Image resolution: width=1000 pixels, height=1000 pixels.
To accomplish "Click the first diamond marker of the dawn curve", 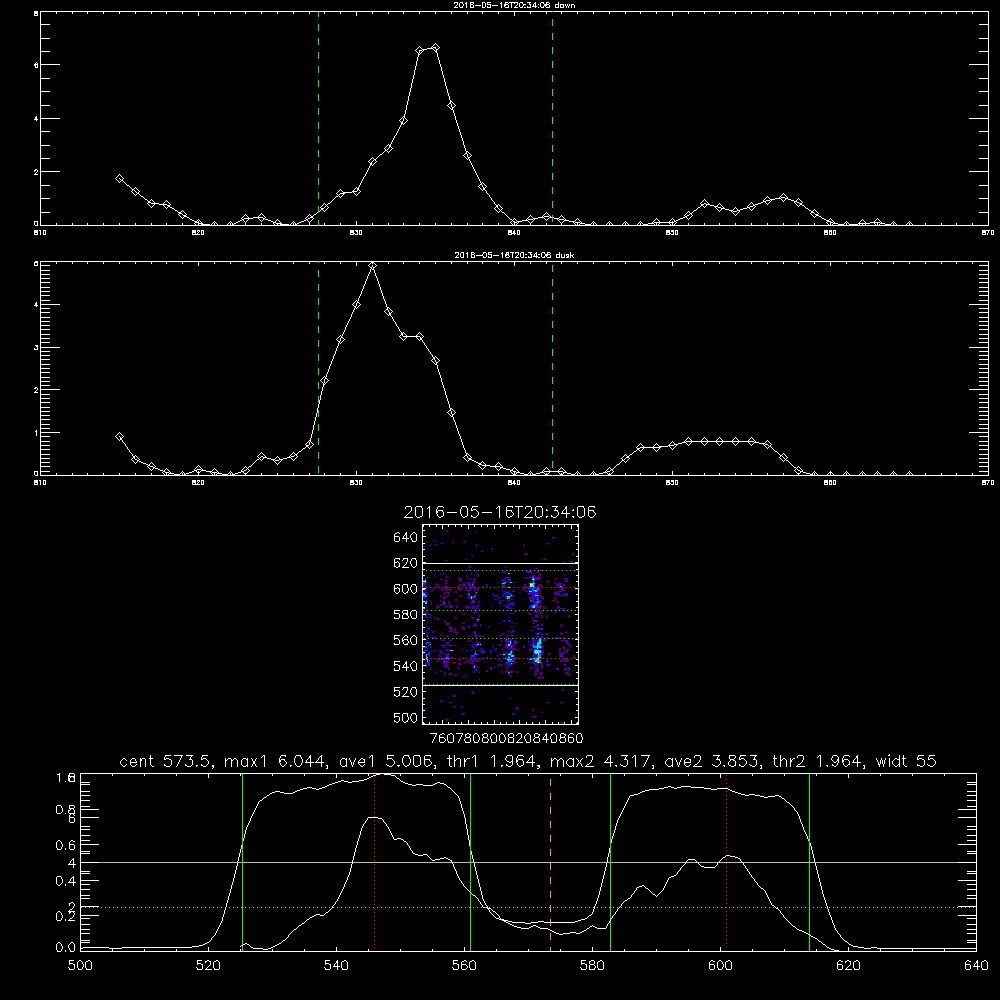I will click(119, 179).
